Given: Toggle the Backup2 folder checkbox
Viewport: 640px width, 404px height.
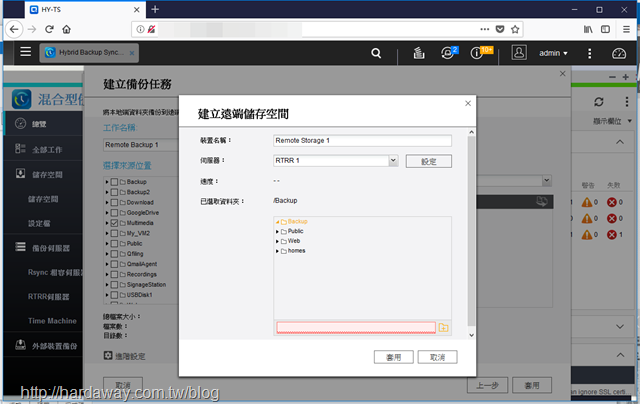Looking at the screenshot, I should click(114, 192).
